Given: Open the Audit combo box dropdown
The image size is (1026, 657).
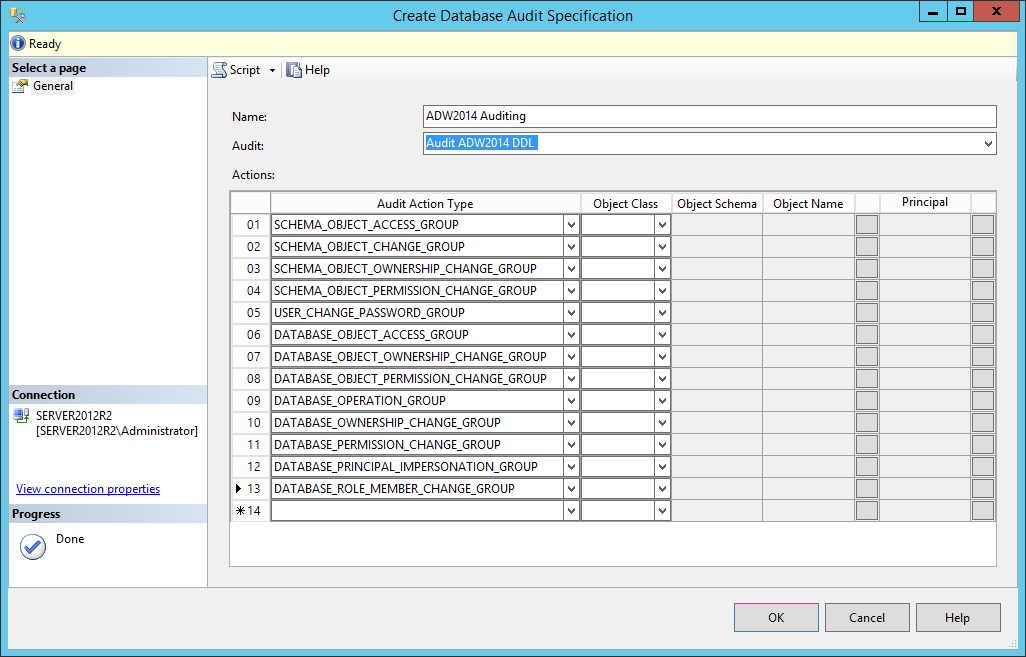Looking at the screenshot, I should (x=988, y=144).
